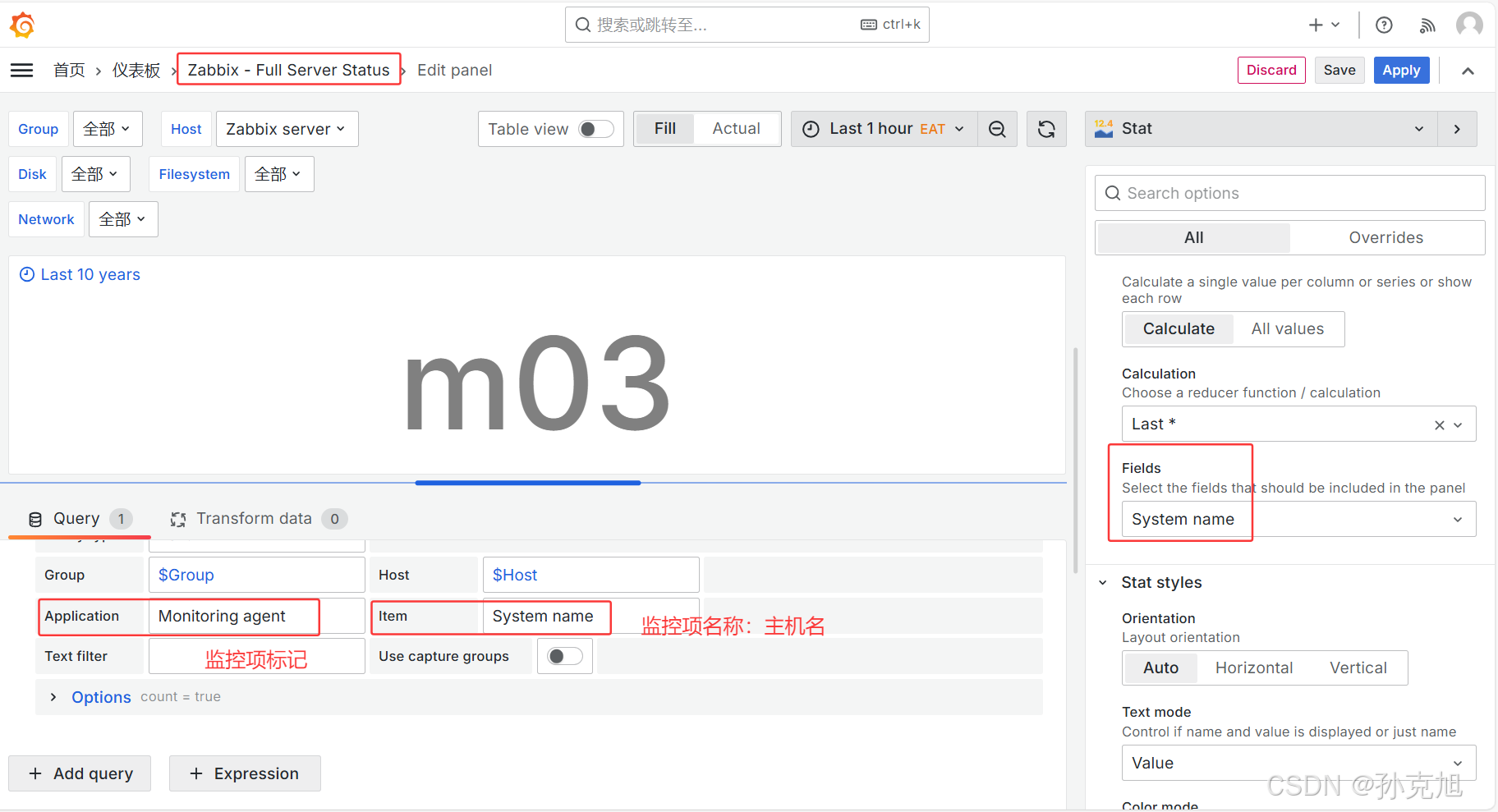Open the Disk variable dropdown
Image resolution: width=1498 pixels, height=812 pixels.
click(x=95, y=174)
